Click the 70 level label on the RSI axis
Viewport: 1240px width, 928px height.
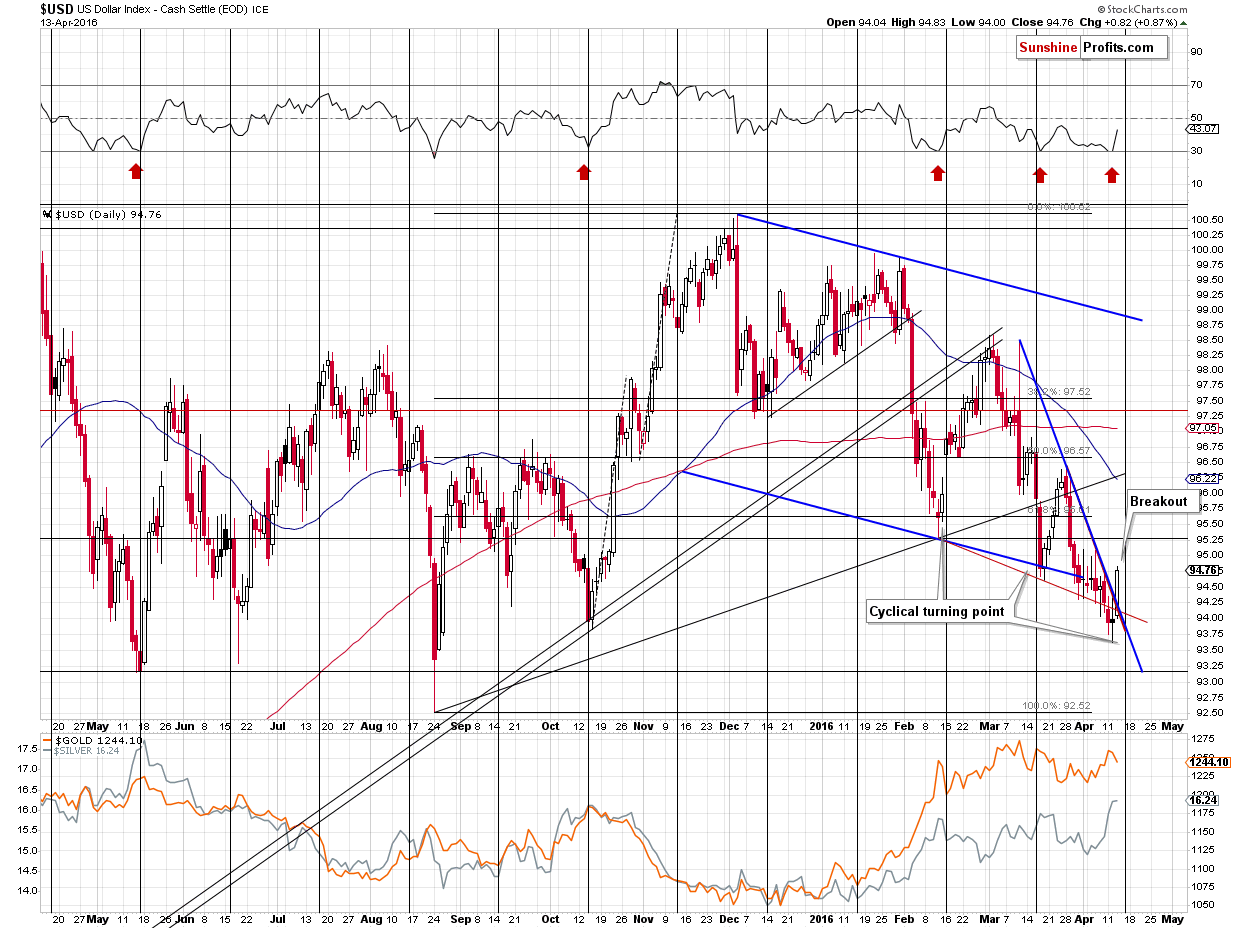1197,85
